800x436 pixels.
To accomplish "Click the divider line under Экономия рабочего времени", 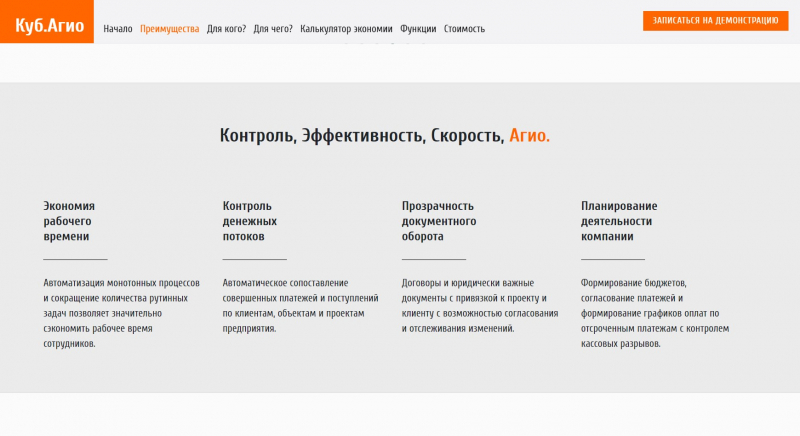I will [x=75, y=260].
